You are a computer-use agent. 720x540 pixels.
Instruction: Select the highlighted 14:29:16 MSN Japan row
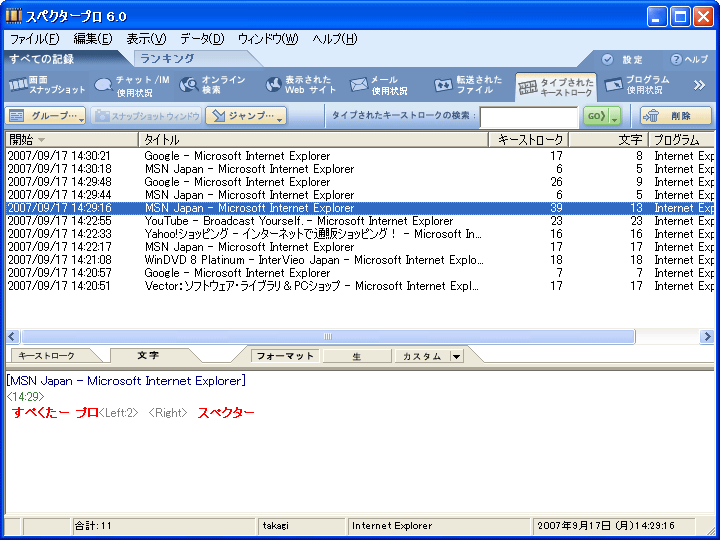[x=360, y=208]
